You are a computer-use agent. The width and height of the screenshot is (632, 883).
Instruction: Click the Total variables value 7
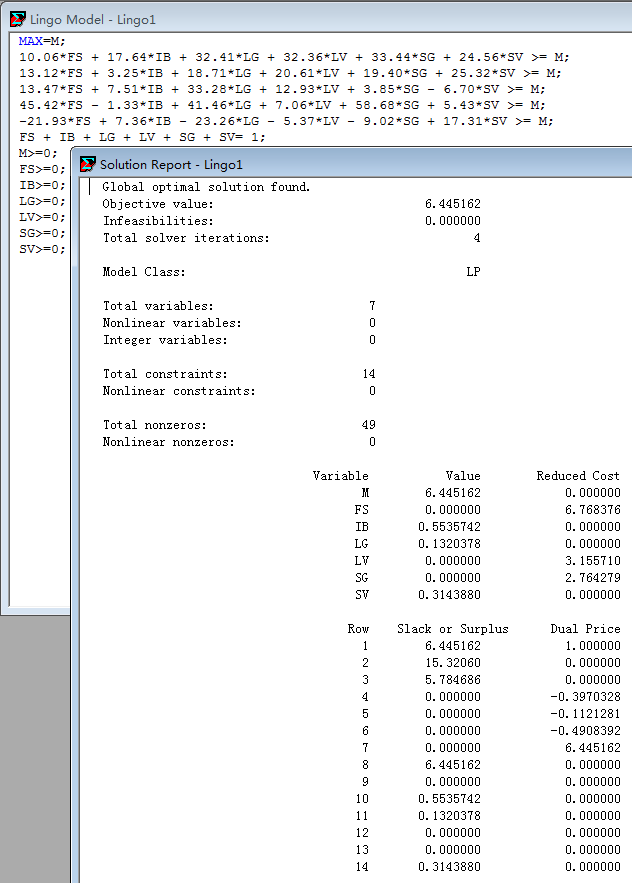tap(372, 306)
